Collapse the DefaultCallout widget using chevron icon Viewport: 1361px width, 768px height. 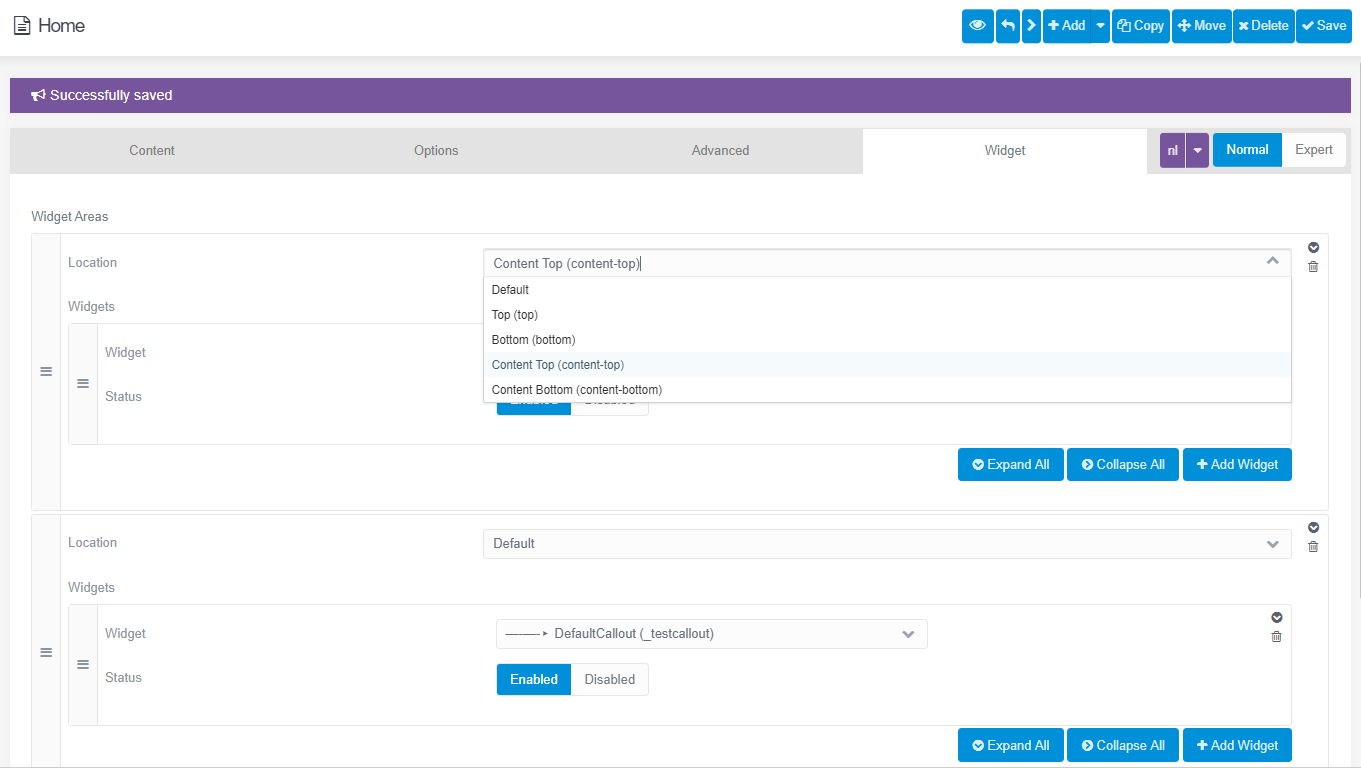[x=1276, y=618]
